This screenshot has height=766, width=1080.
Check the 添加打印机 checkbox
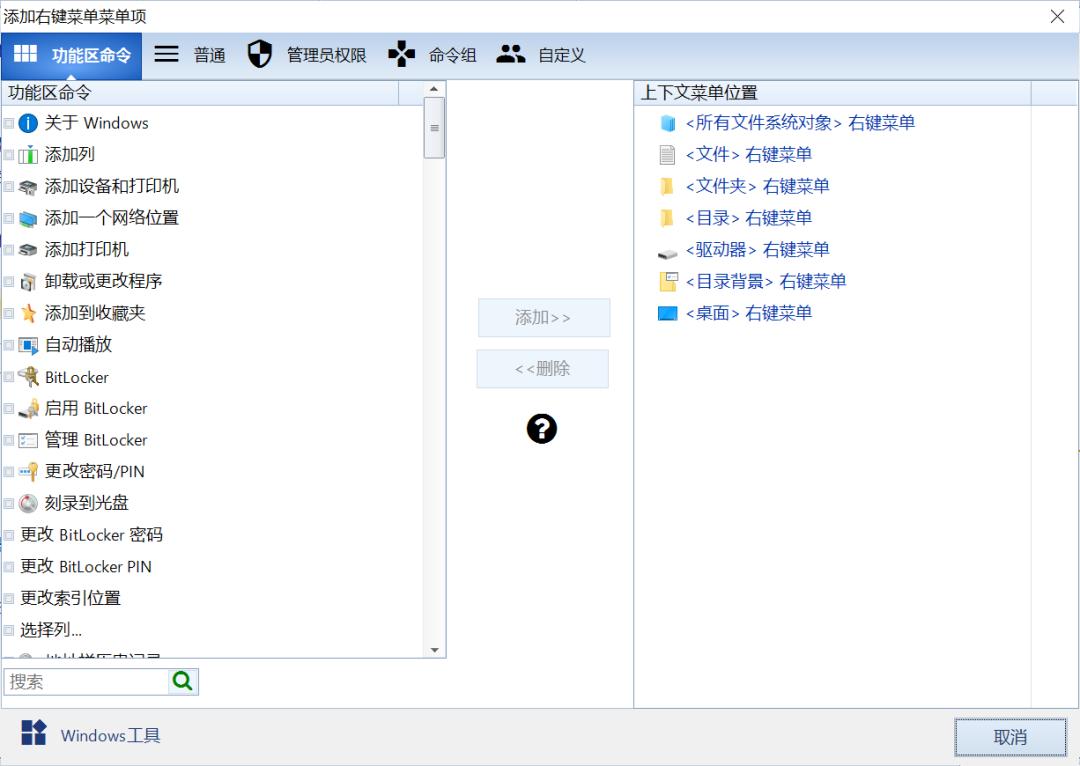click(8, 249)
